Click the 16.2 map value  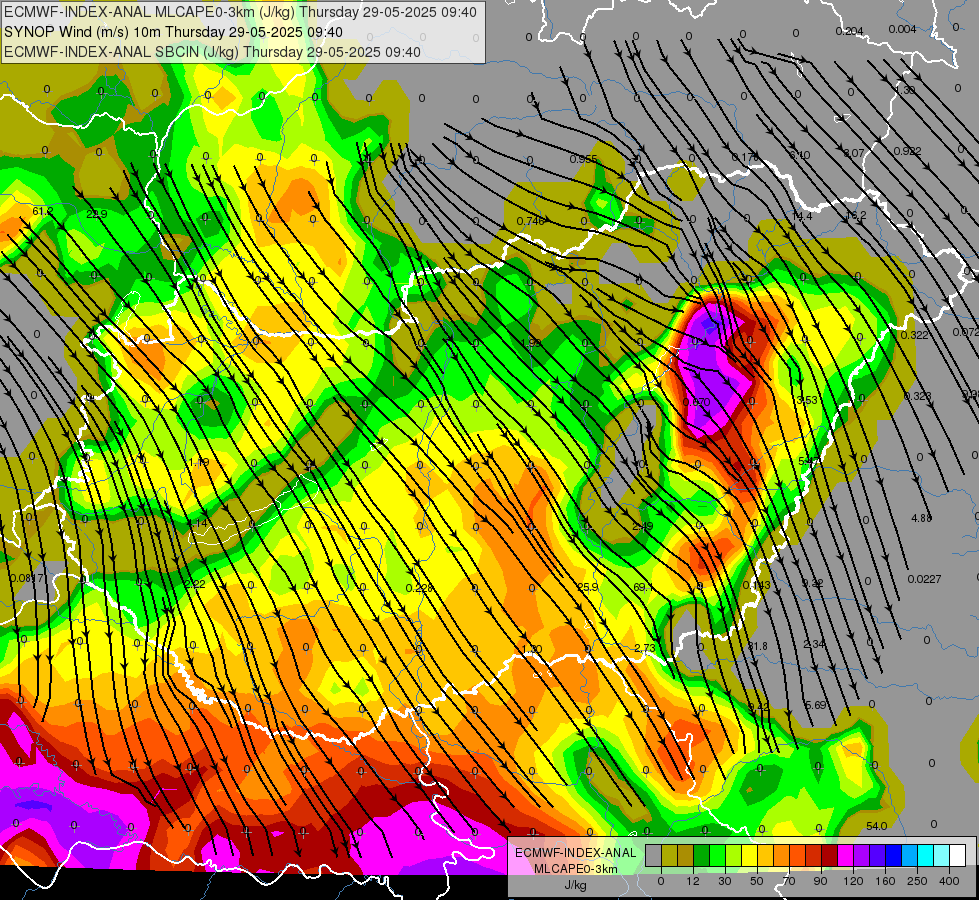click(x=856, y=215)
